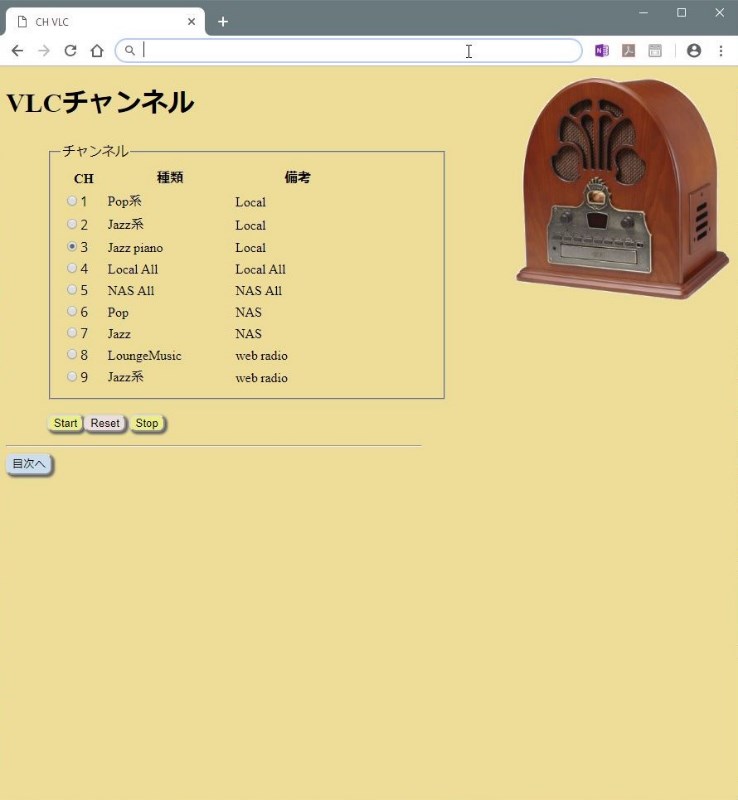Click the CH column header

pyautogui.click(x=84, y=179)
